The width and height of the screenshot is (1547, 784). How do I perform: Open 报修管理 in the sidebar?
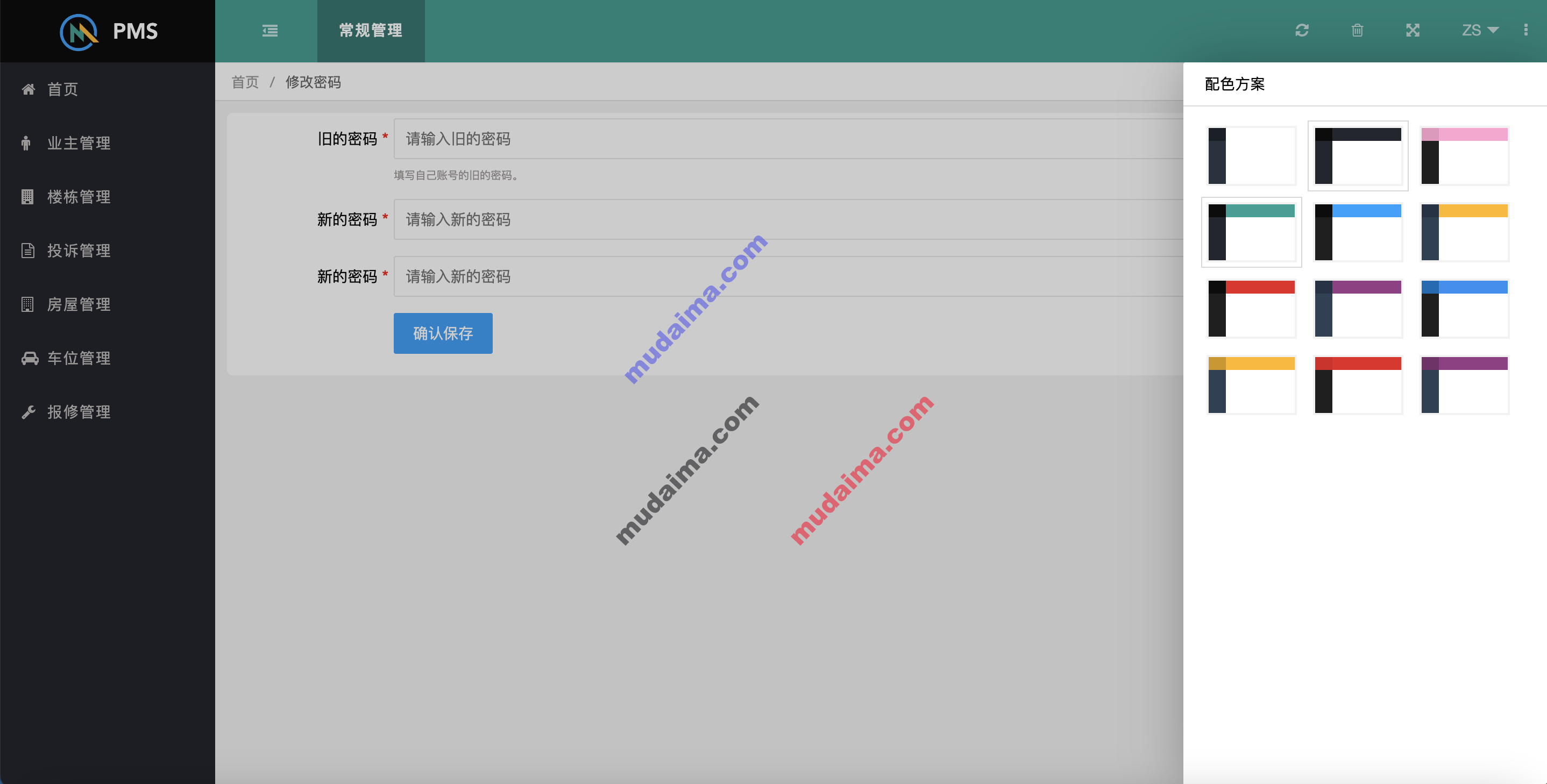click(108, 412)
